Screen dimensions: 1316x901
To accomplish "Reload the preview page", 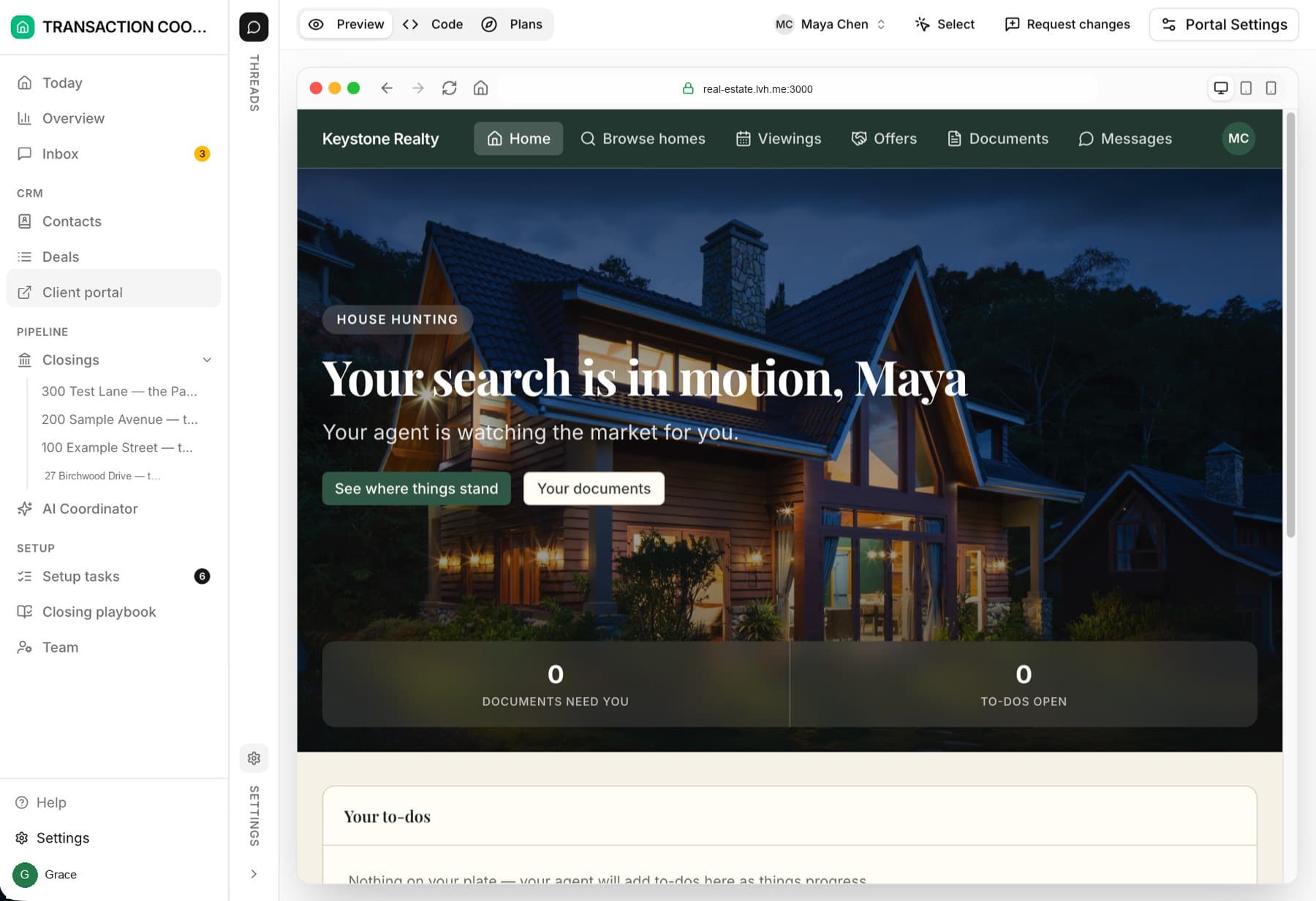I will [450, 88].
